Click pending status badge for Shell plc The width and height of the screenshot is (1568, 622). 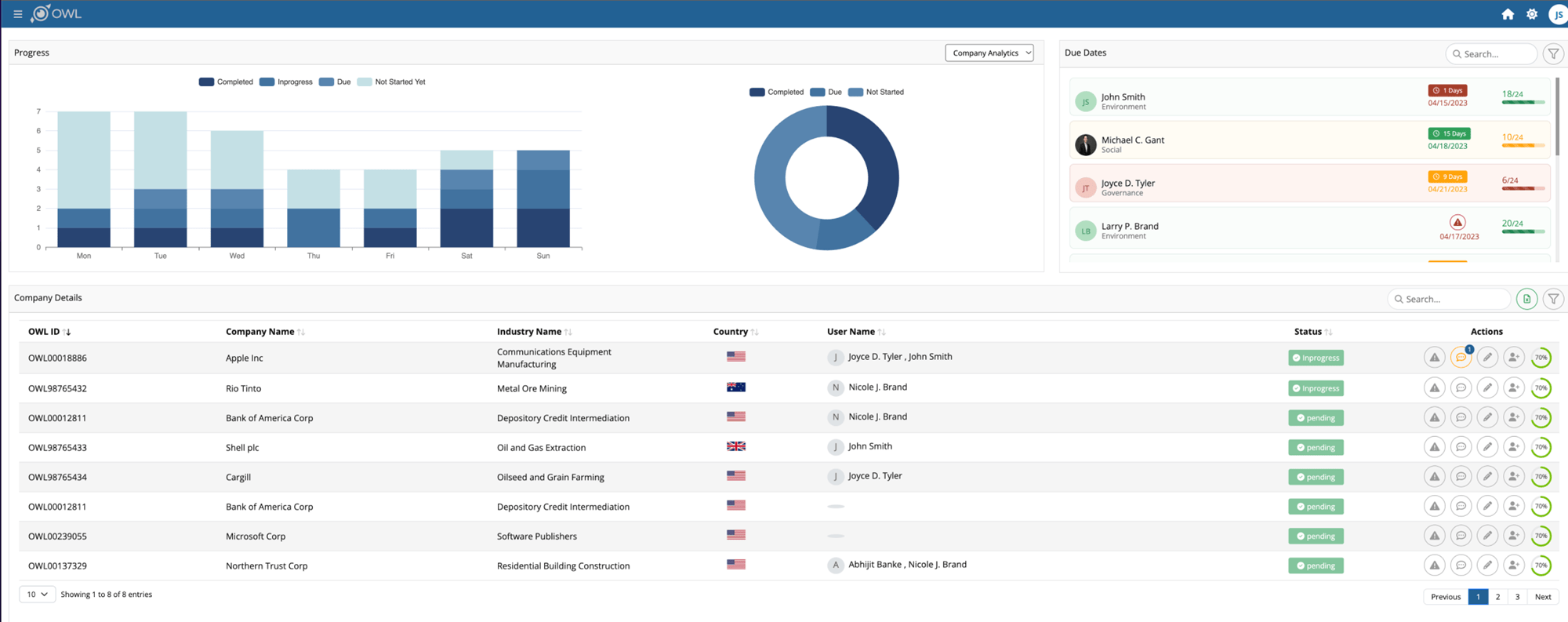point(1316,447)
